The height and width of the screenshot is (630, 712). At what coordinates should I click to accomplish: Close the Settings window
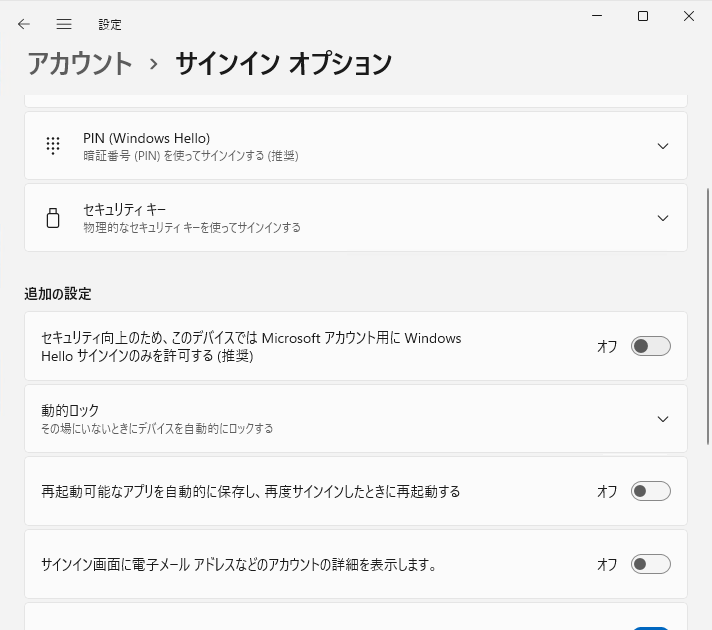(x=689, y=16)
